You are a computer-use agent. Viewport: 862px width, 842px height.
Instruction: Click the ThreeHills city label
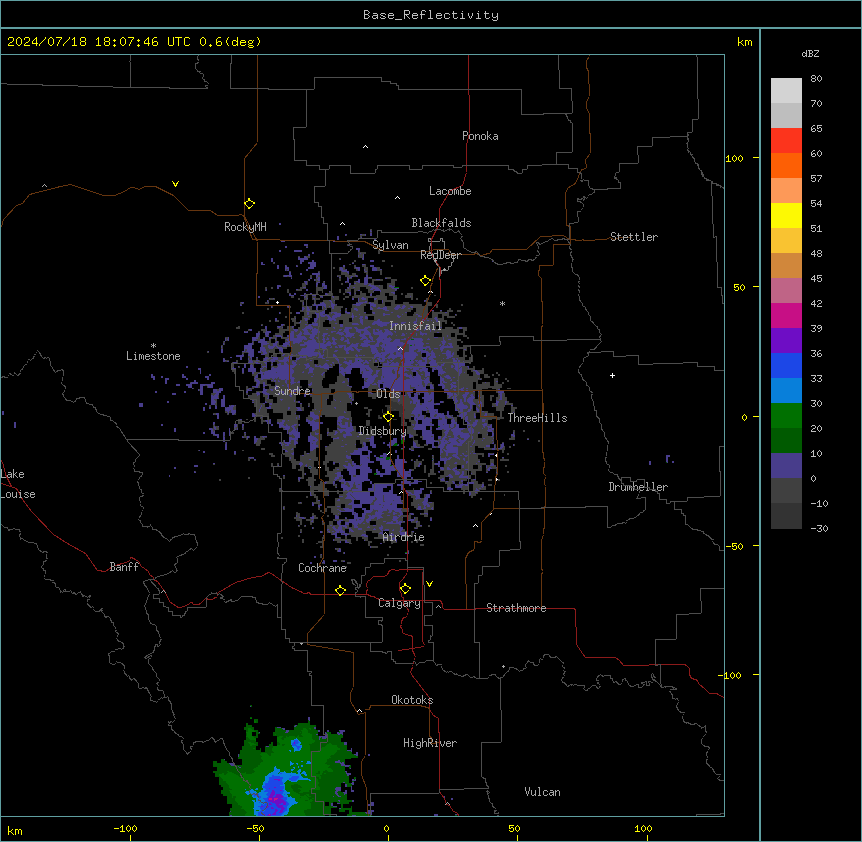pos(537,418)
